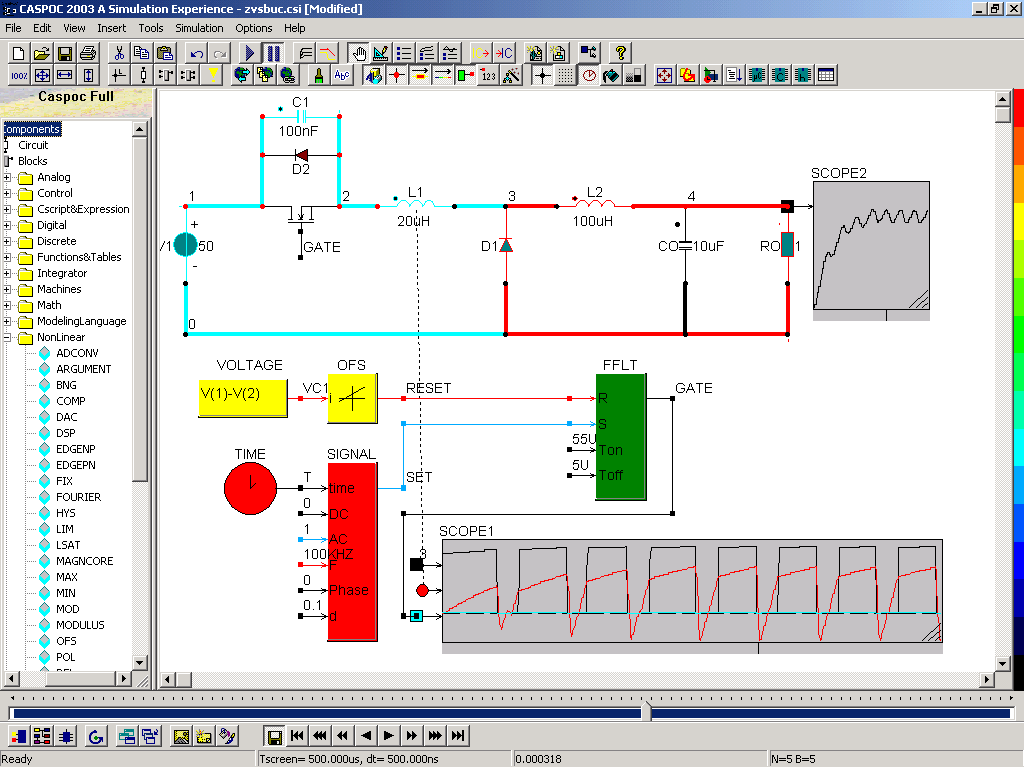Expand the Digital folder
Screen dimensions: 1024x768
7,225
